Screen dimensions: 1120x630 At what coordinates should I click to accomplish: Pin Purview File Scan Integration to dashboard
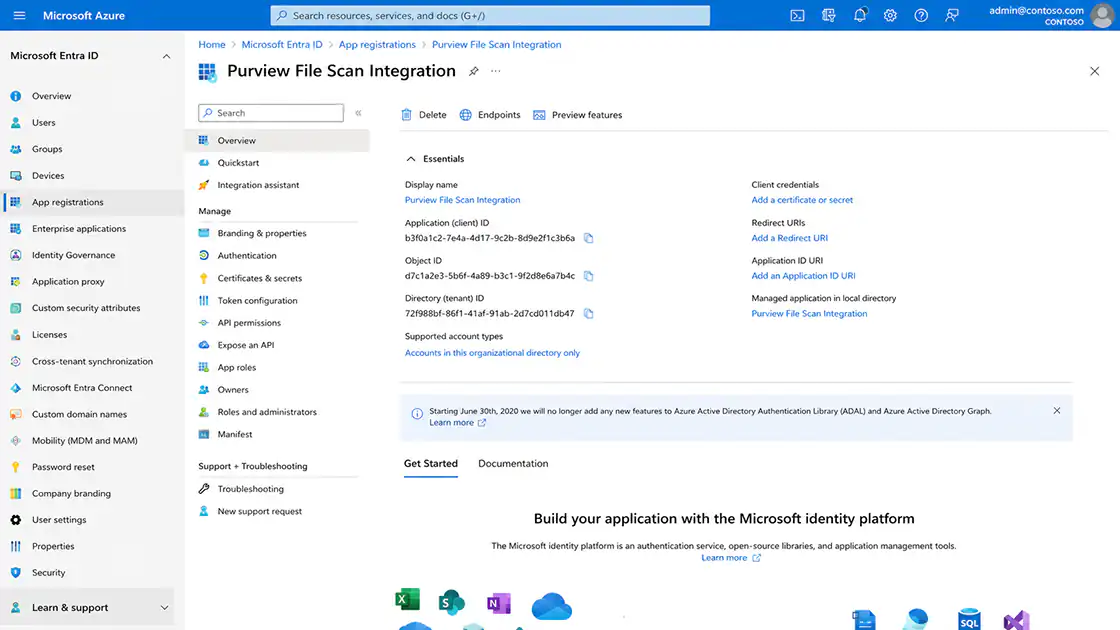tap(473, 71)
